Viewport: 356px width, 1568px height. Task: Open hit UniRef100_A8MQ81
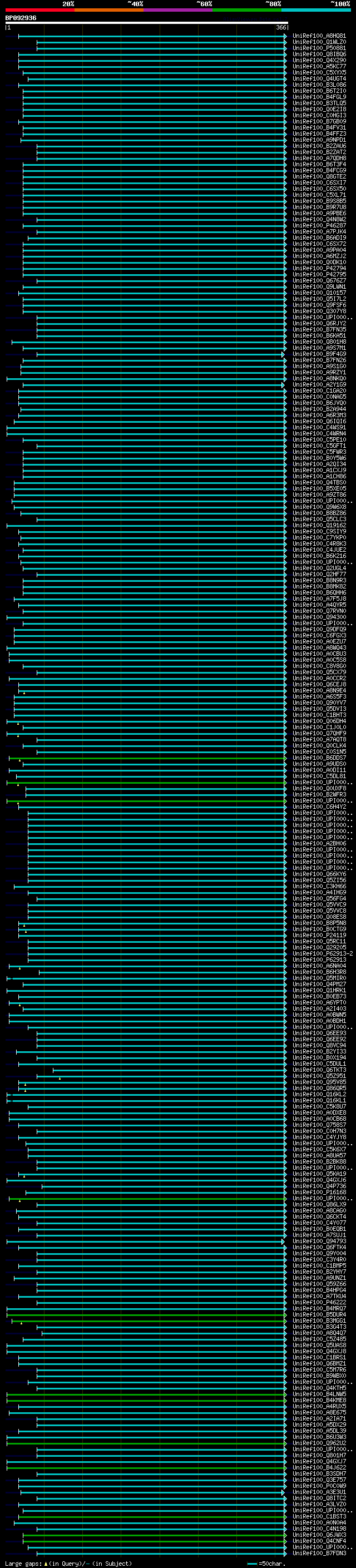point(319,36)
